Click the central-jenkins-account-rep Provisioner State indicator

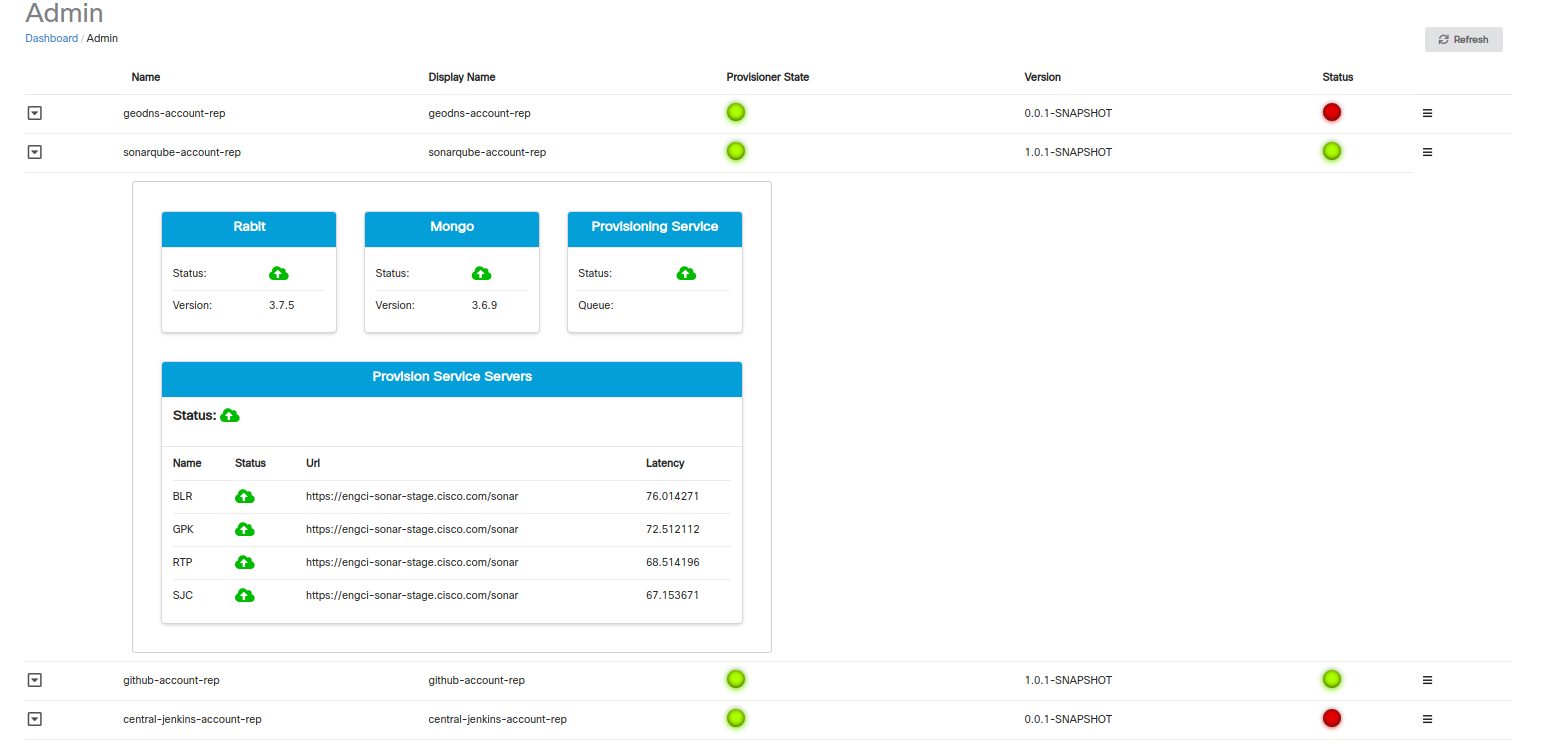[x=736, y=718]
